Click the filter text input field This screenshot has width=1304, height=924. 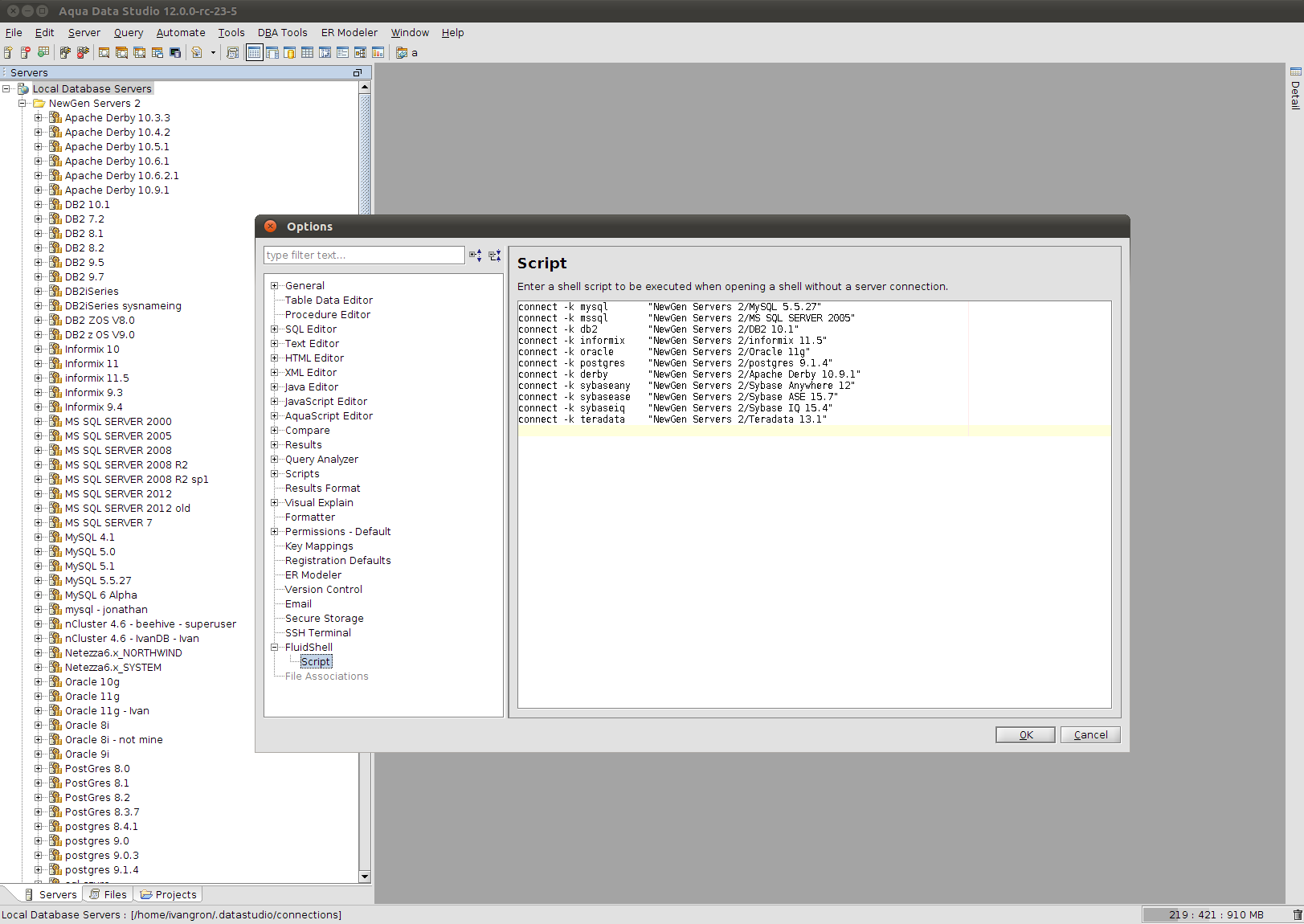pyautogui.click(x=364, y=255)
